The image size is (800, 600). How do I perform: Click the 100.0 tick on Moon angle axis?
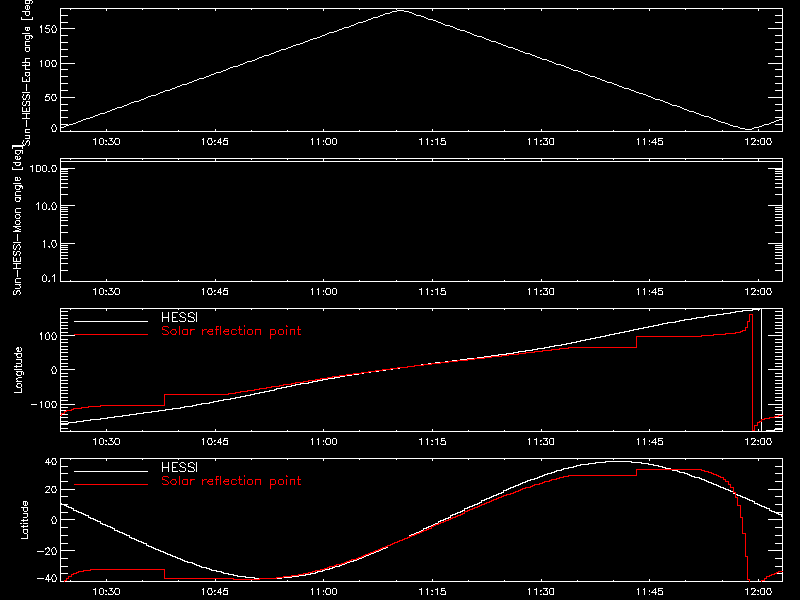tap(43, 168)
